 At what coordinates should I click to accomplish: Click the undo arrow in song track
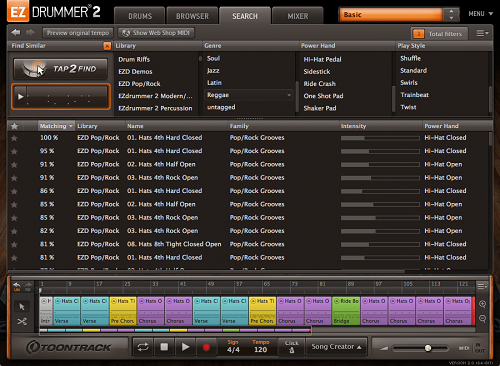tap(16, 286)
